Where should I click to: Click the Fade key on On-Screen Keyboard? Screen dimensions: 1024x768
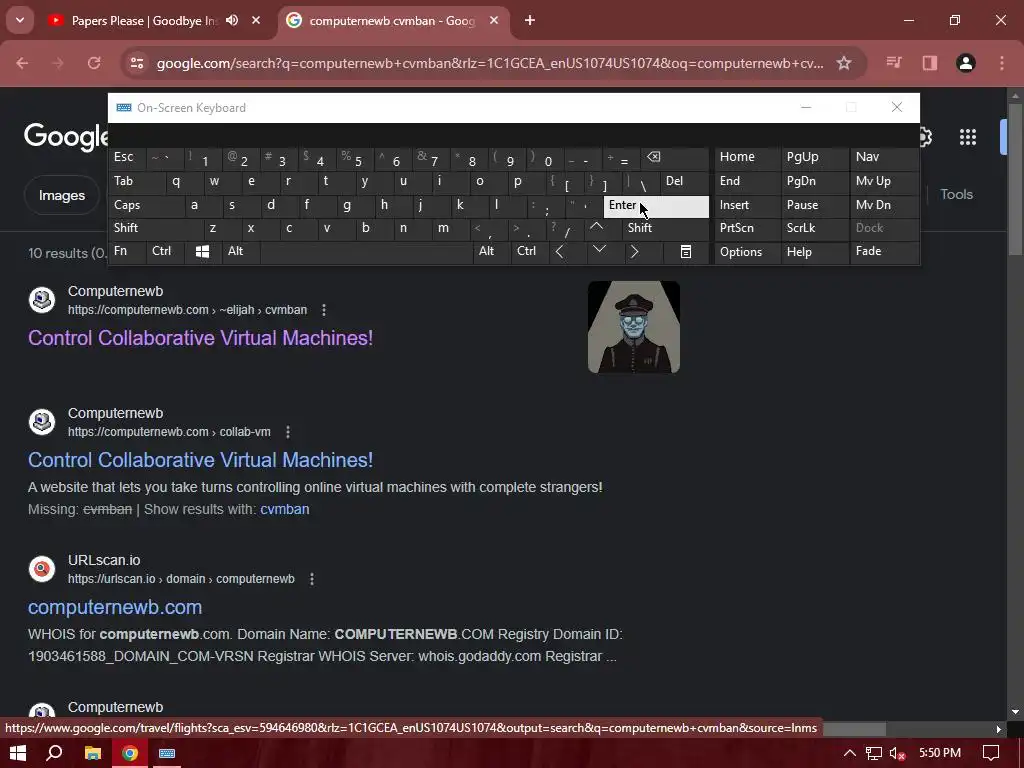(884, 251)
